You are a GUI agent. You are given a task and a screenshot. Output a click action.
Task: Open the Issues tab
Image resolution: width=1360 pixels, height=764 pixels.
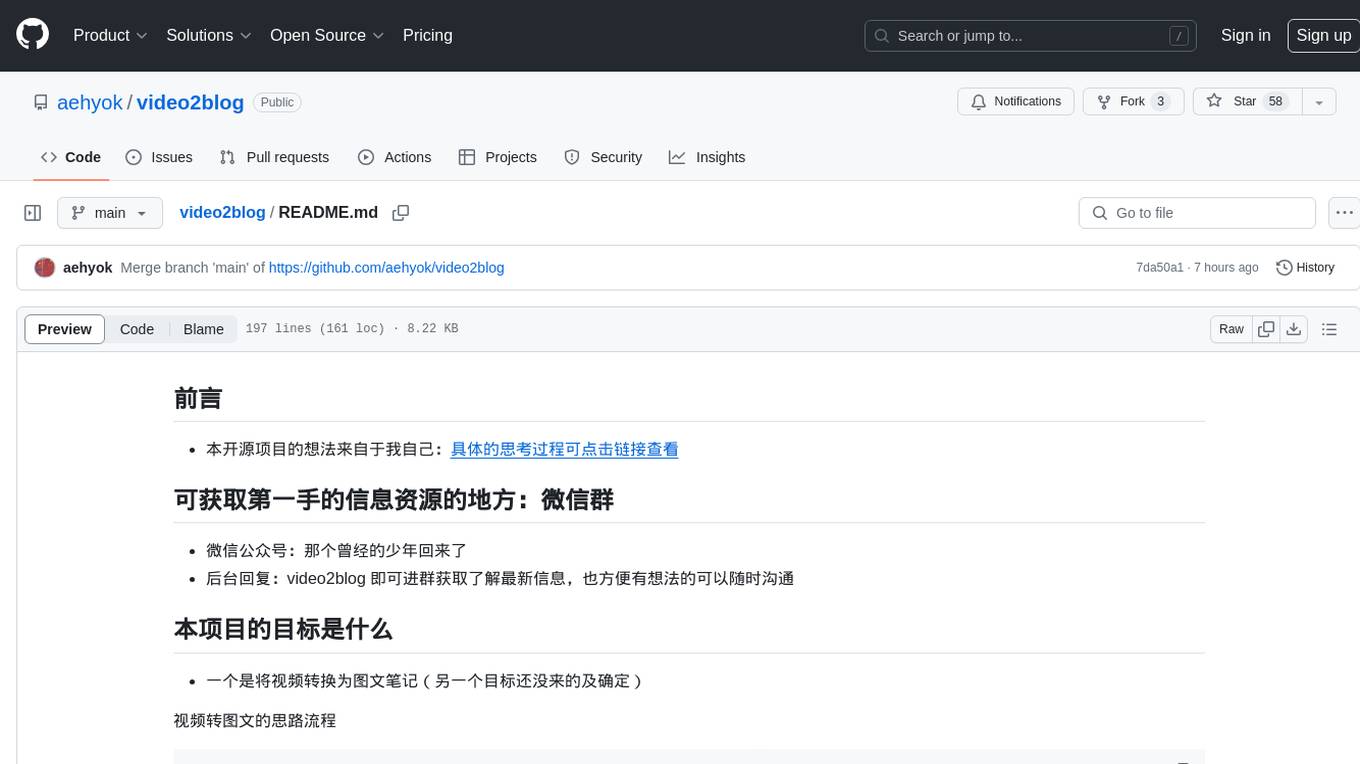tap(159, 157)
